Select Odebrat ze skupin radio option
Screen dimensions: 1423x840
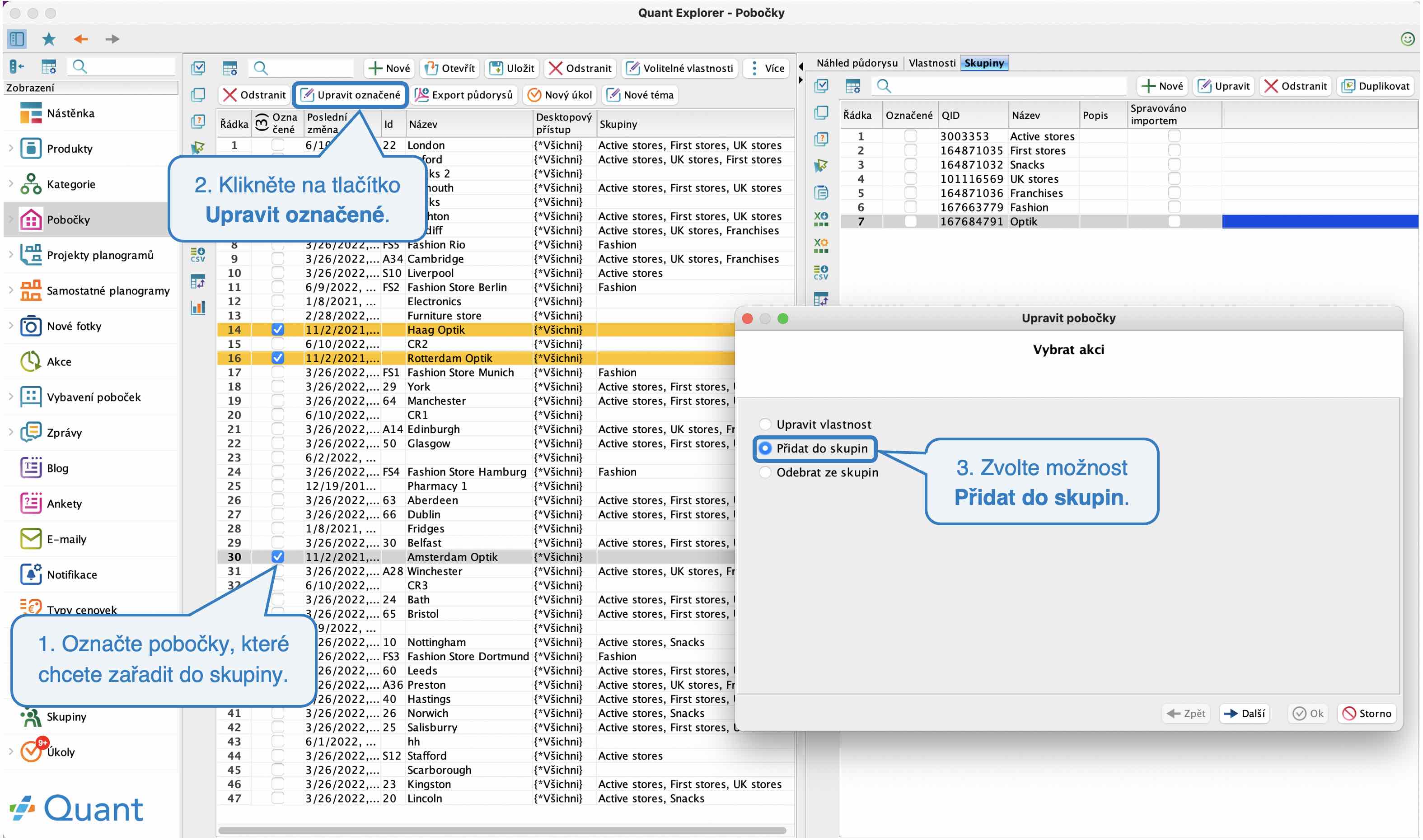pyautogui.click(x=765, y=472)
